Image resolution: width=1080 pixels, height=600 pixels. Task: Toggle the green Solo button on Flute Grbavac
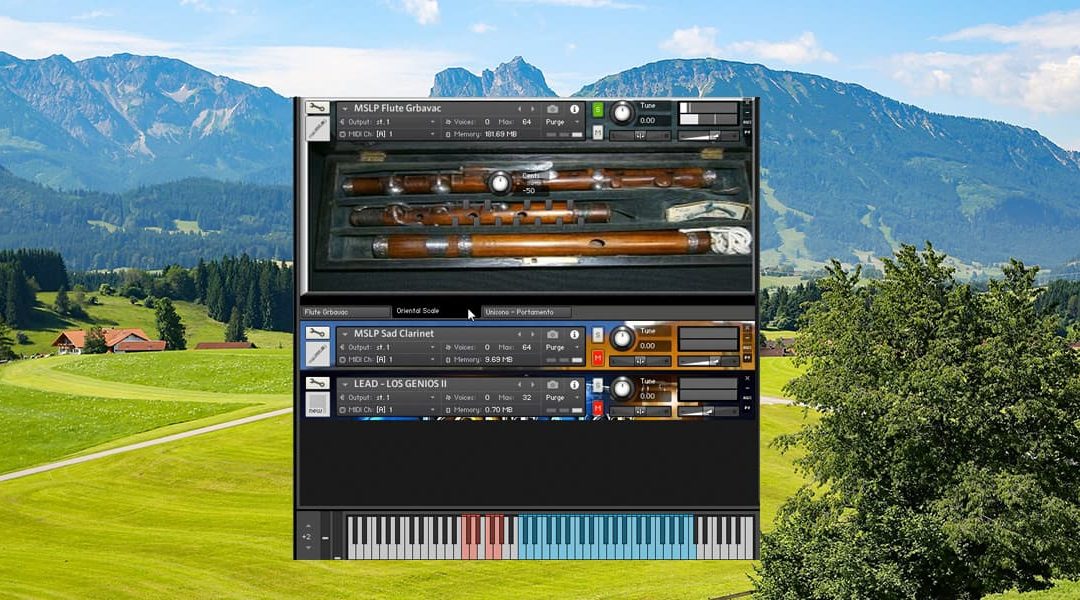click(598, 110)
